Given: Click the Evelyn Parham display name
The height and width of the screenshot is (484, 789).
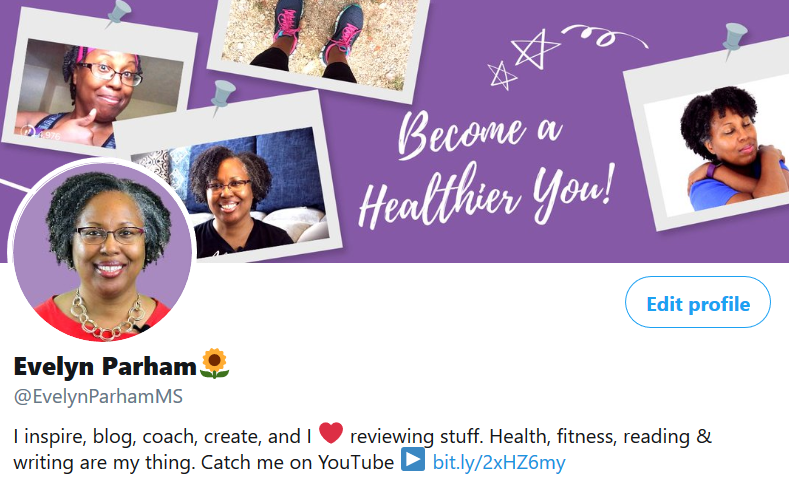Looking at the screenshot, I should (105, 366).
